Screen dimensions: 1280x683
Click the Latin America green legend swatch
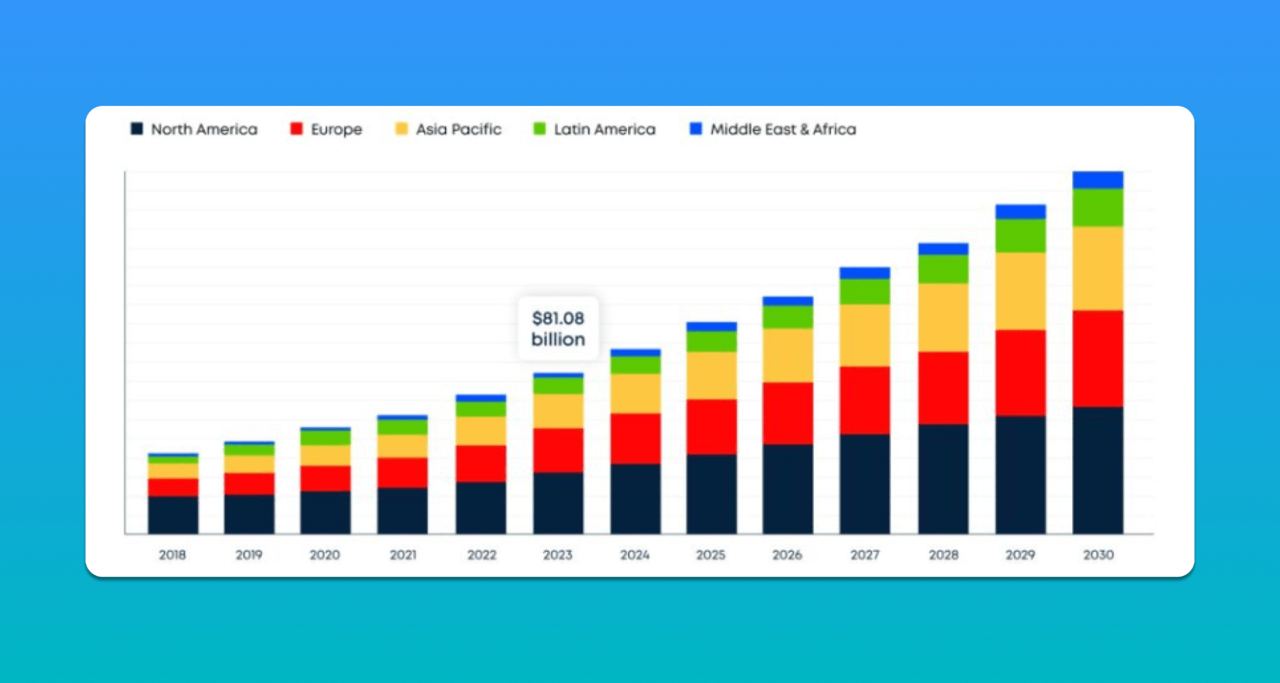(x=539, y=129)
